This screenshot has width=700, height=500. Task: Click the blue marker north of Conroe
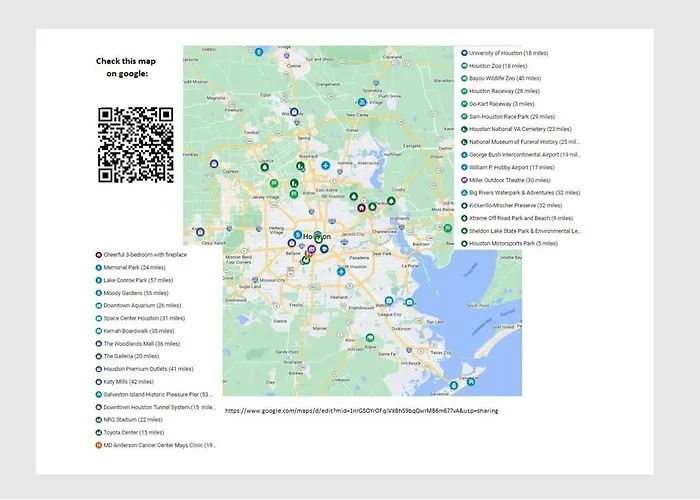tap(259, 52)
